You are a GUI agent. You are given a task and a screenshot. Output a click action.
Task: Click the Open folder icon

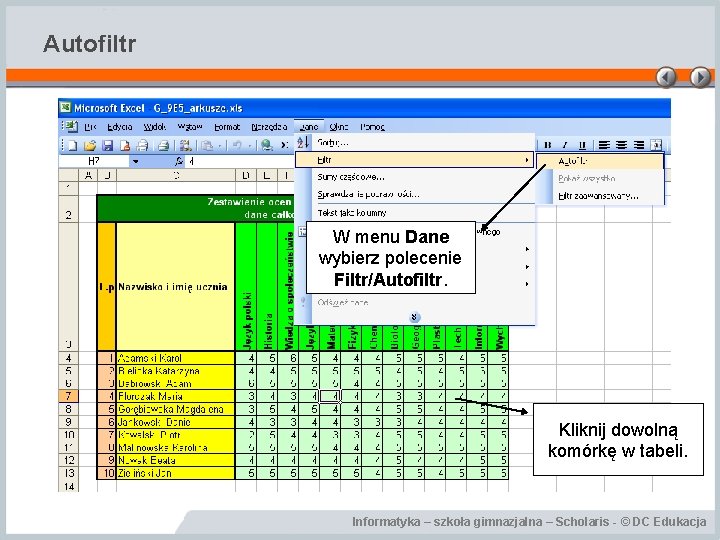click(x=90, y=146)
